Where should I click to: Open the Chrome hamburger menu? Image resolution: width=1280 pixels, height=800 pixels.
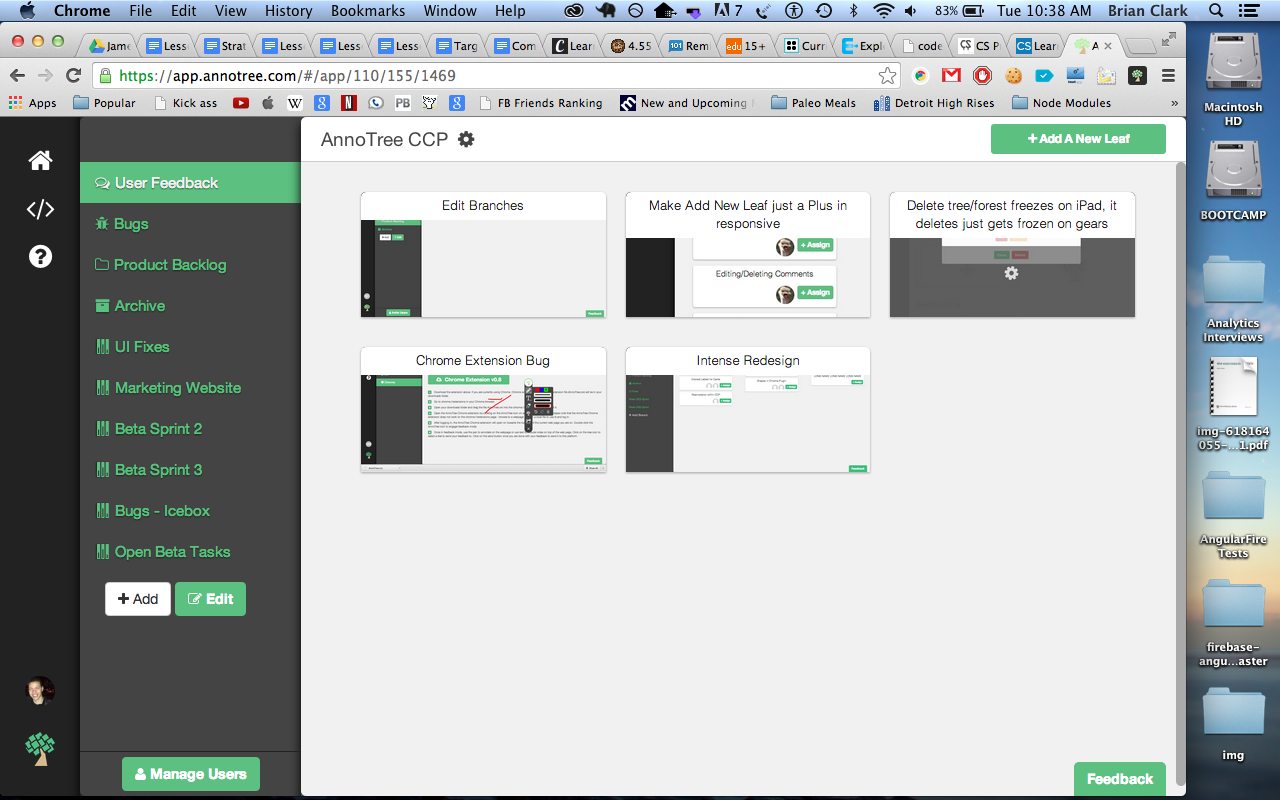1168,76
